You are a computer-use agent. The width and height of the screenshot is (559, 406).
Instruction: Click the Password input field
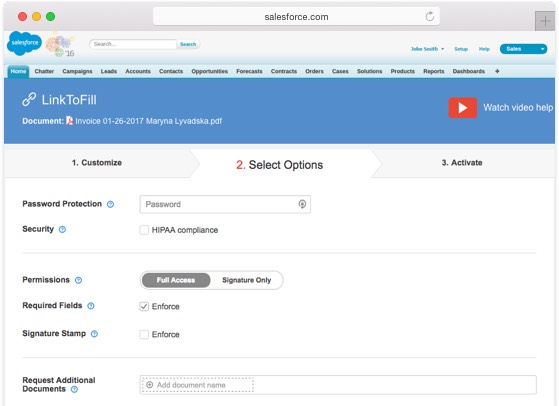point(225,204)
